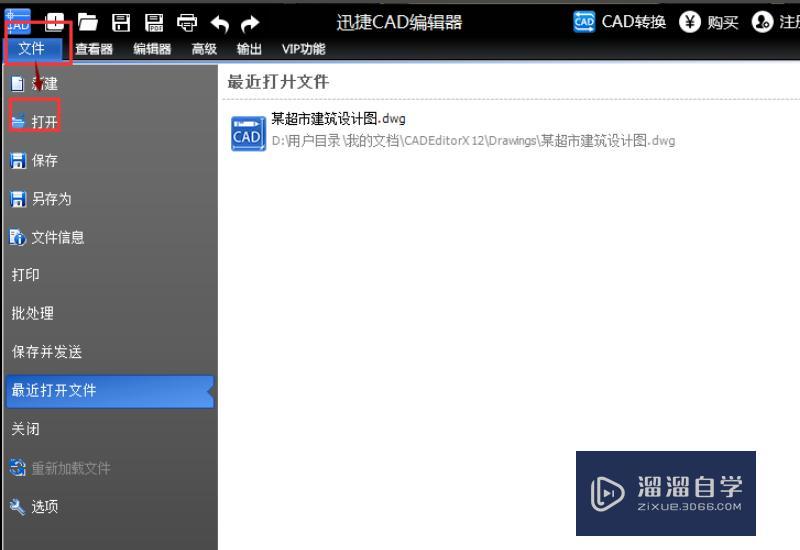Click the save disk icon in toolbar
The width and height of the screenshot is (800, 550).
pos(121,22)
